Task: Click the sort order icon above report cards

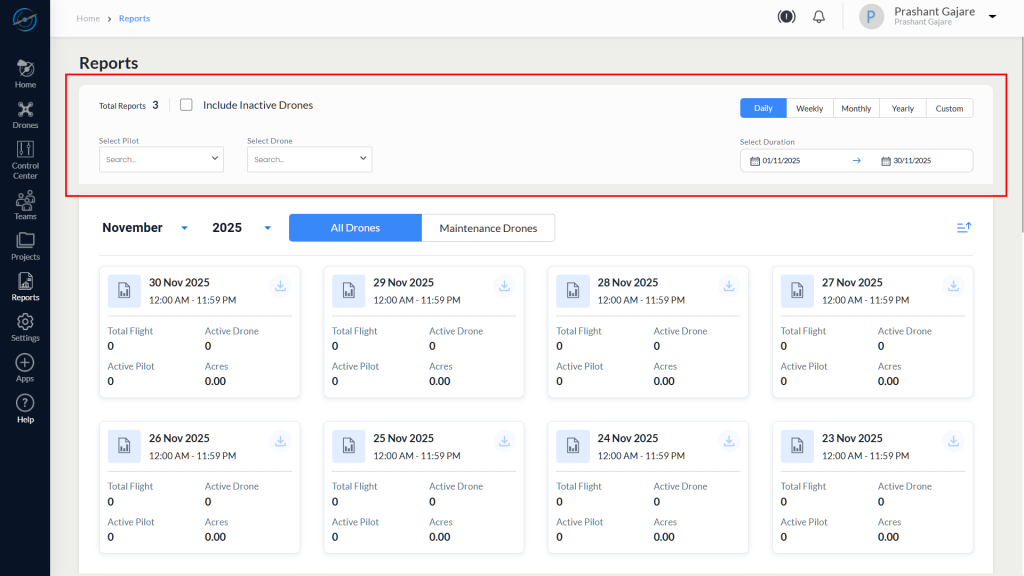Action: 963,228
